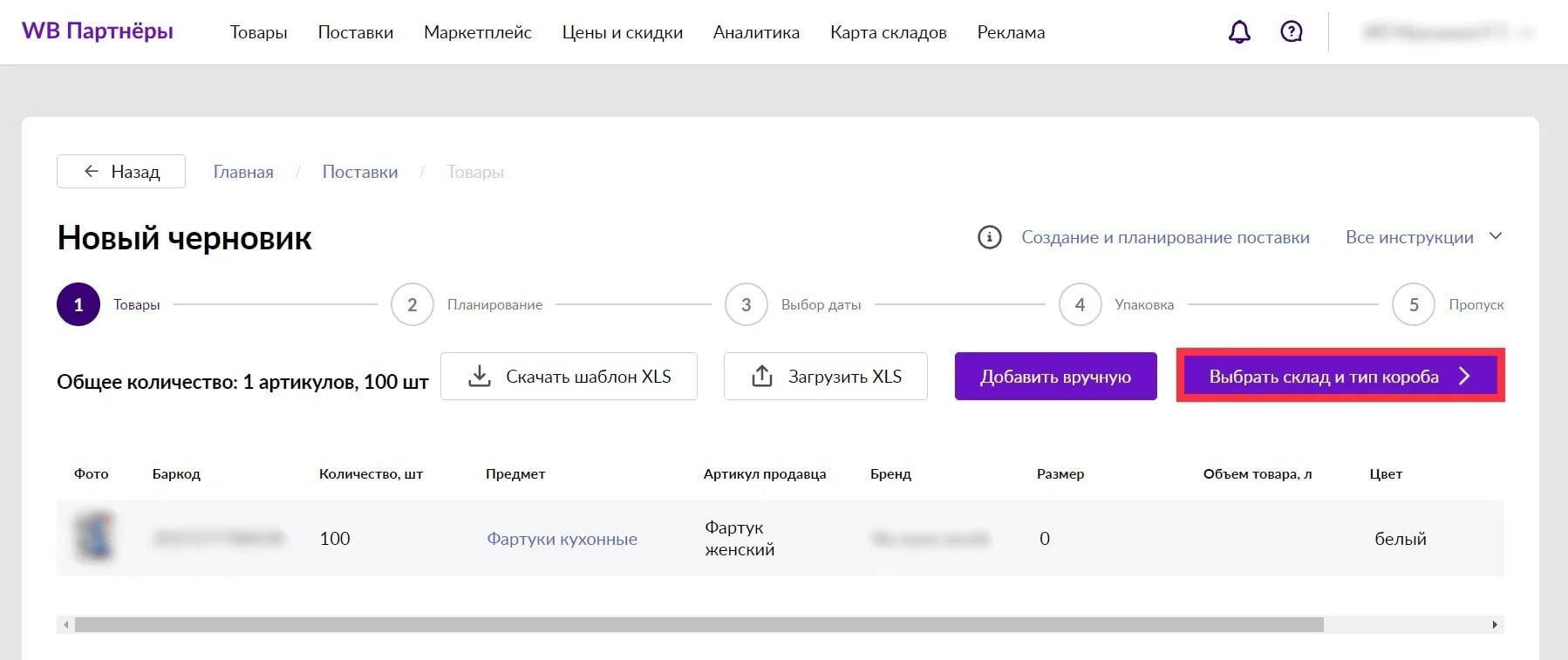Open the help question mark icon

pyautogui.click(x=1292, y=31)
